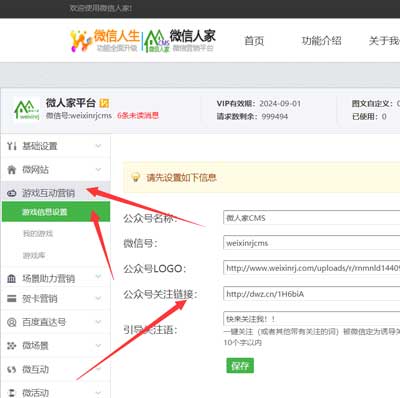Image resolution: width=400 pixels, height=398 pixels.
Task: Click the 微互动 arrows icon
Action: pos(12,369)
